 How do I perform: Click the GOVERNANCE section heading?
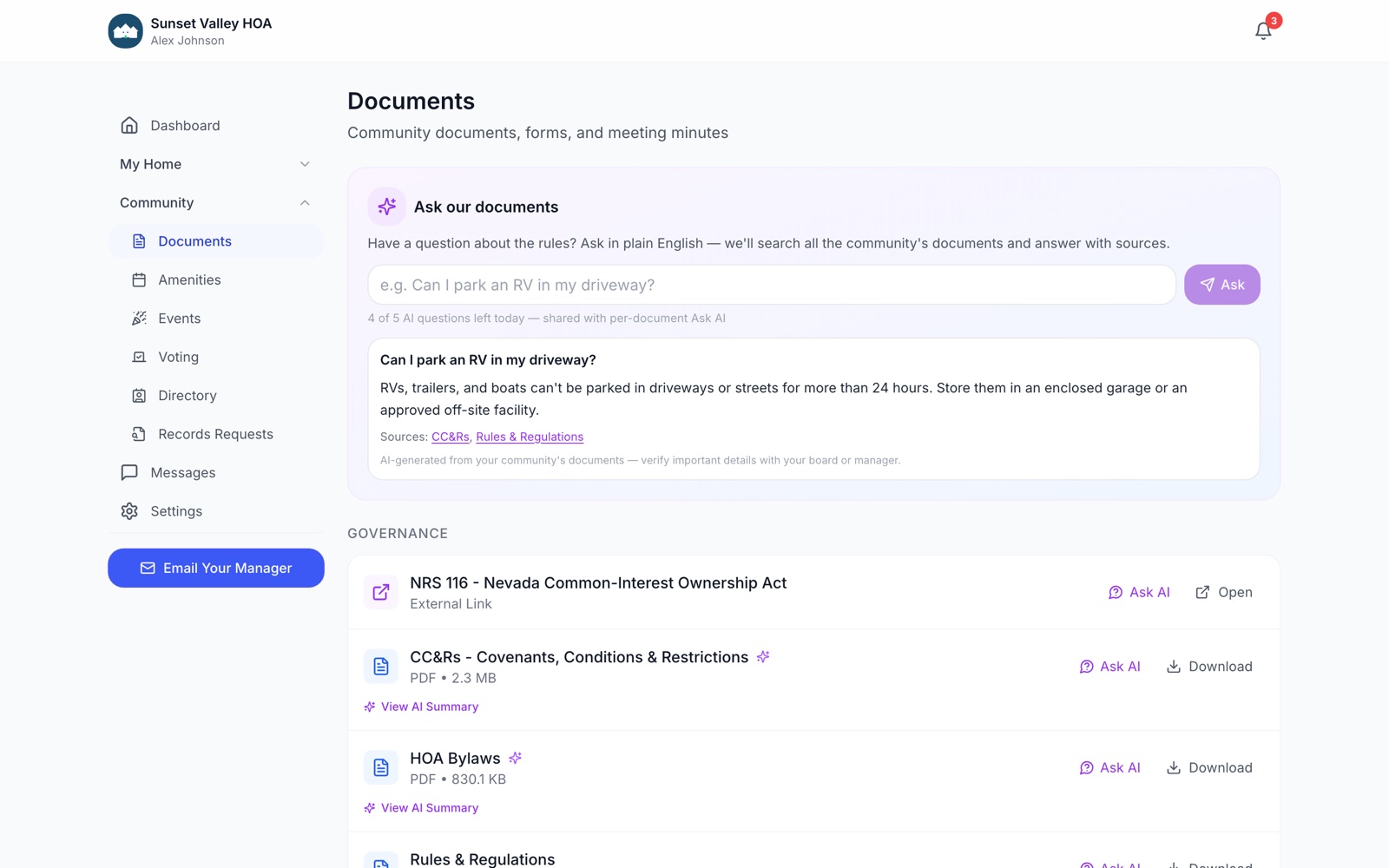coord(398,534)
